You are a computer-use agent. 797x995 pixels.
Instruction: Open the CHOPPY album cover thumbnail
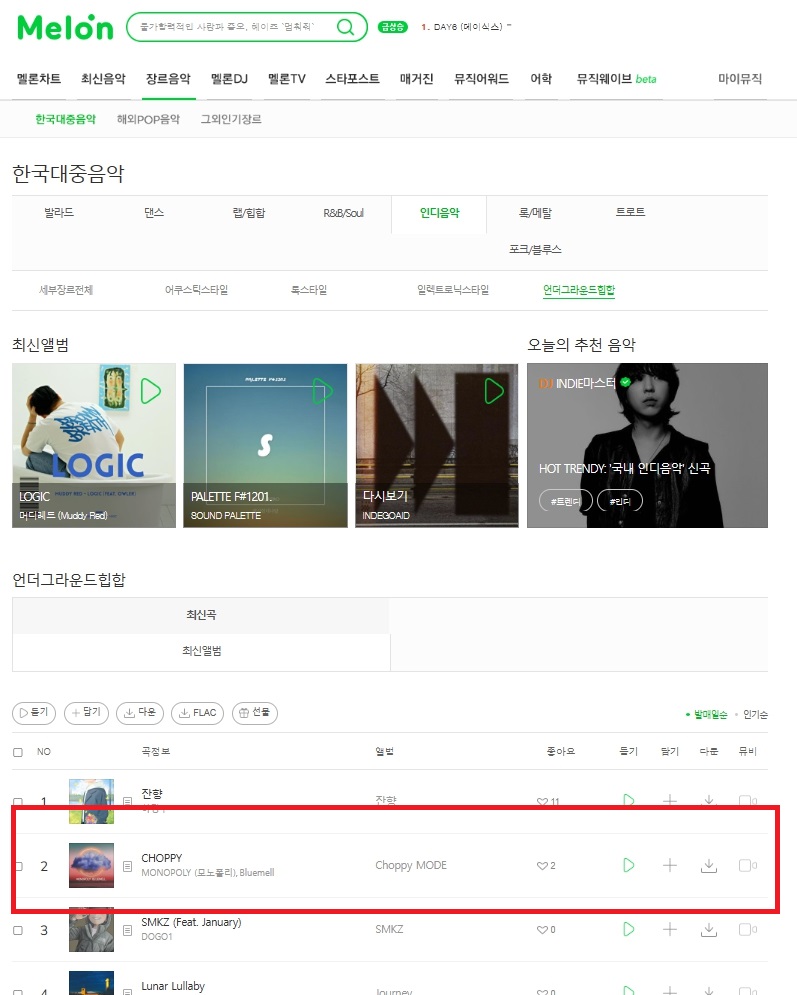pos(91,865)
